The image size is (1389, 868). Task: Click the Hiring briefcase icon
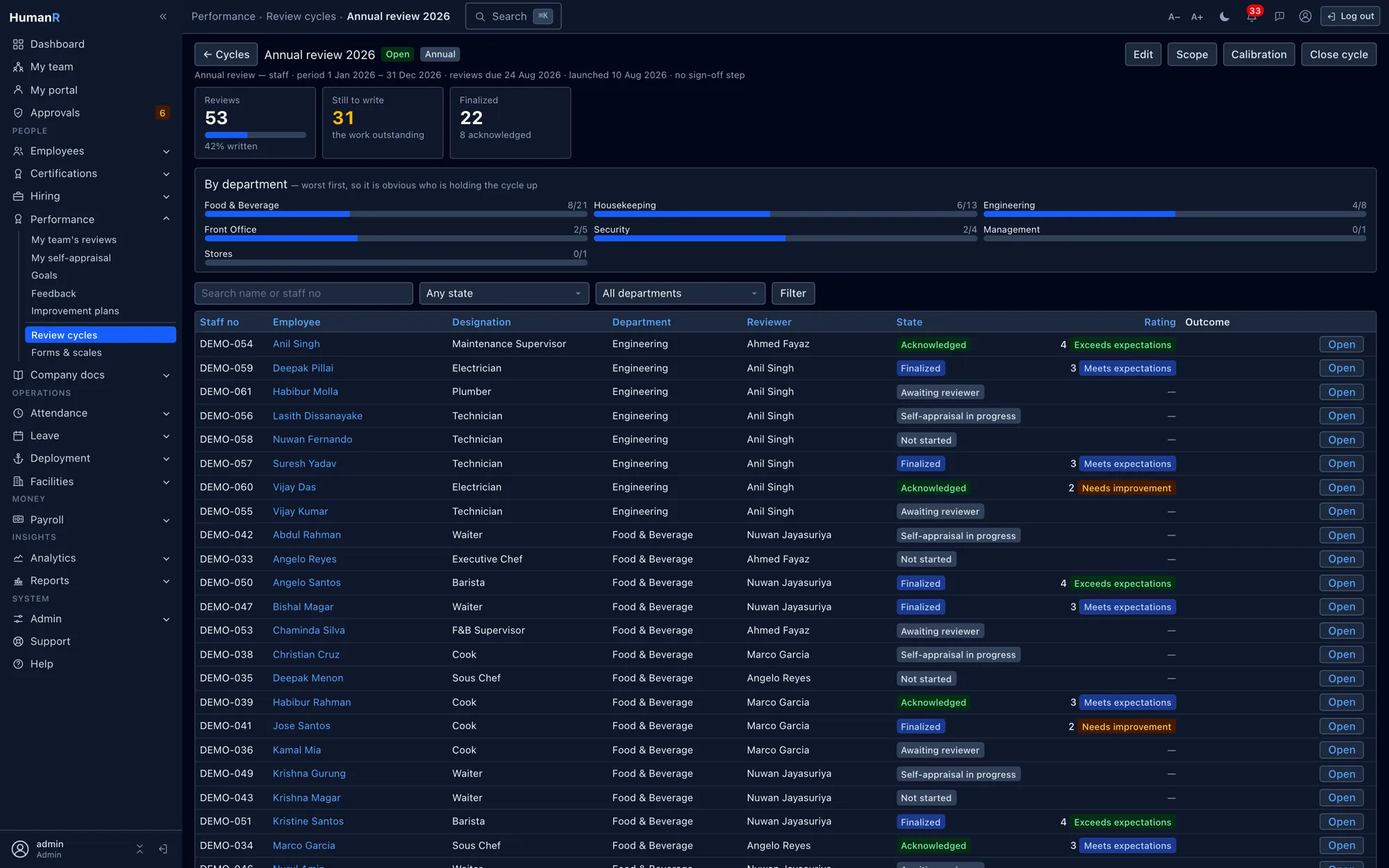pos(18,197)
